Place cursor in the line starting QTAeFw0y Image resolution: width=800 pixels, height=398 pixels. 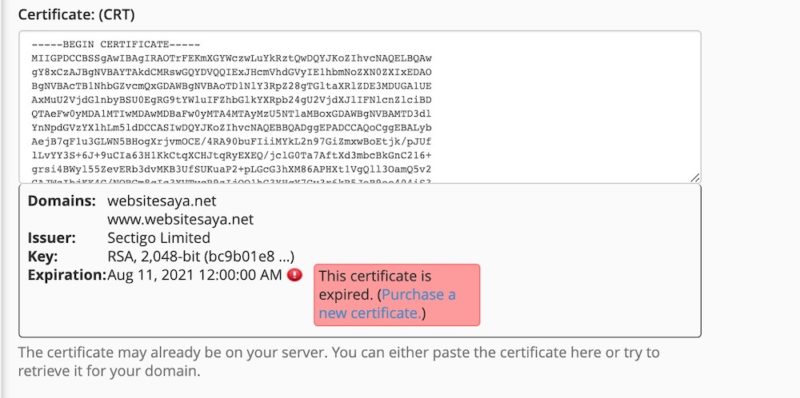pyautogui.click(x=231, y=113)
